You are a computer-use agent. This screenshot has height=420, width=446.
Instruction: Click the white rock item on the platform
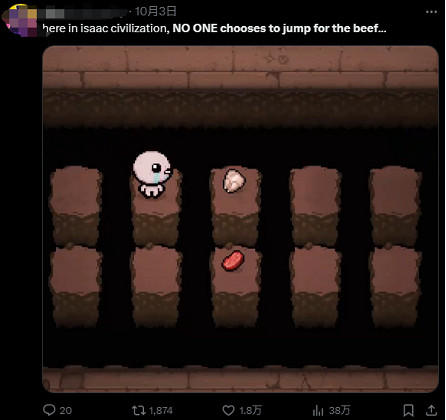pyautogui.click(x=234, y=181)
